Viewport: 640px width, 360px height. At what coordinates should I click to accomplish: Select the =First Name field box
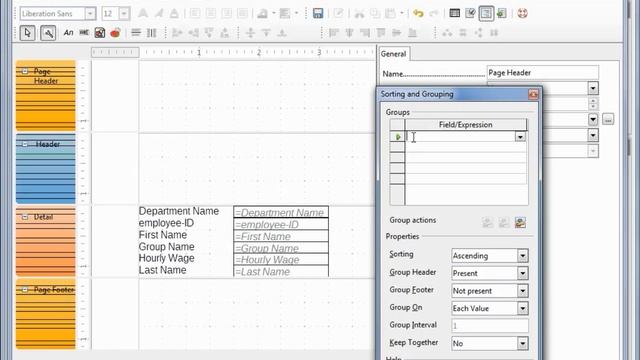281,236
